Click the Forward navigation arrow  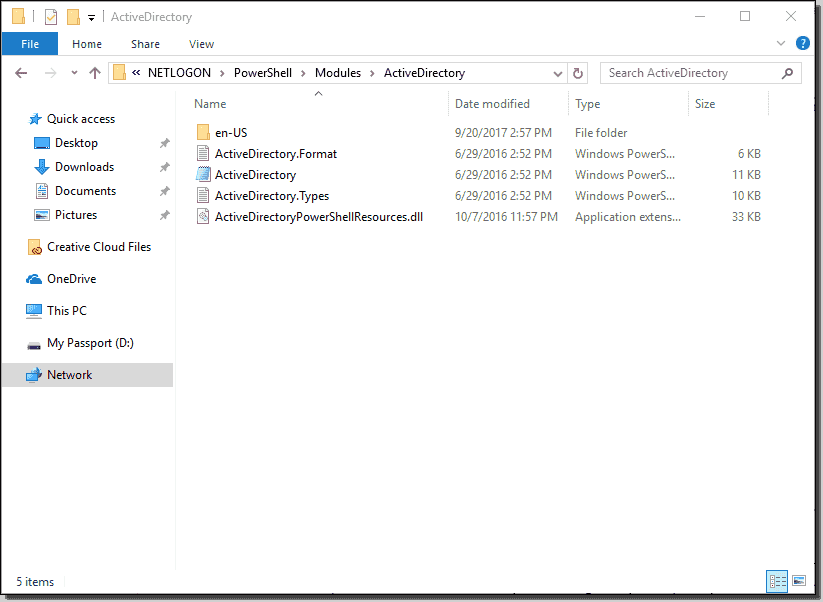50,73
